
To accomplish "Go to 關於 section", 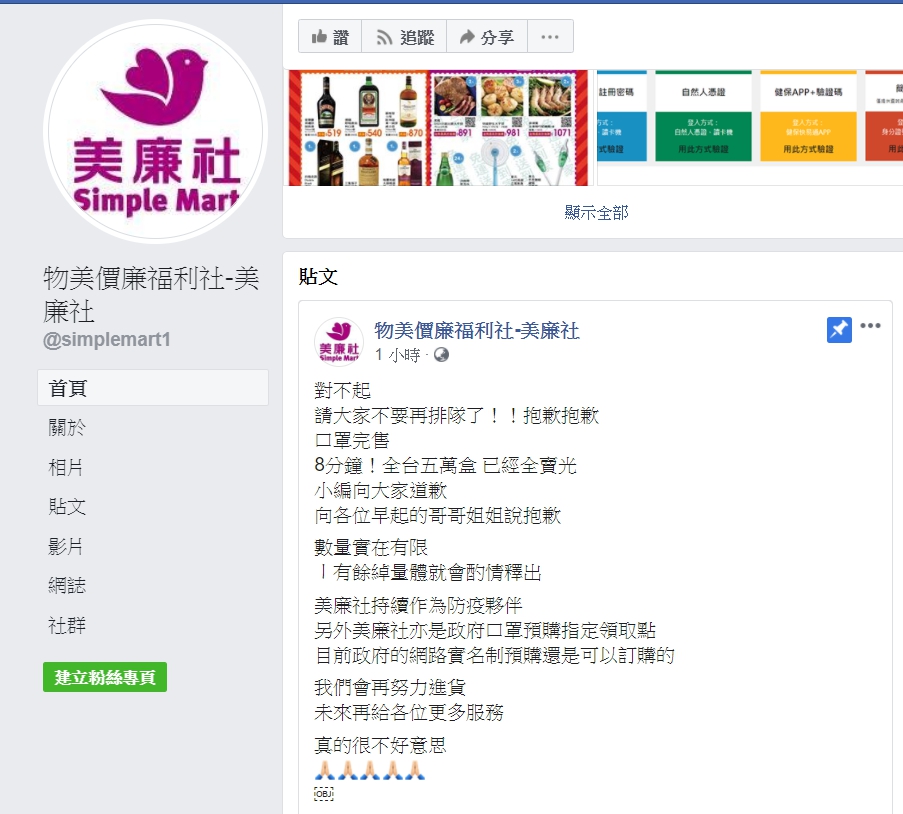I will click(67, 427).
